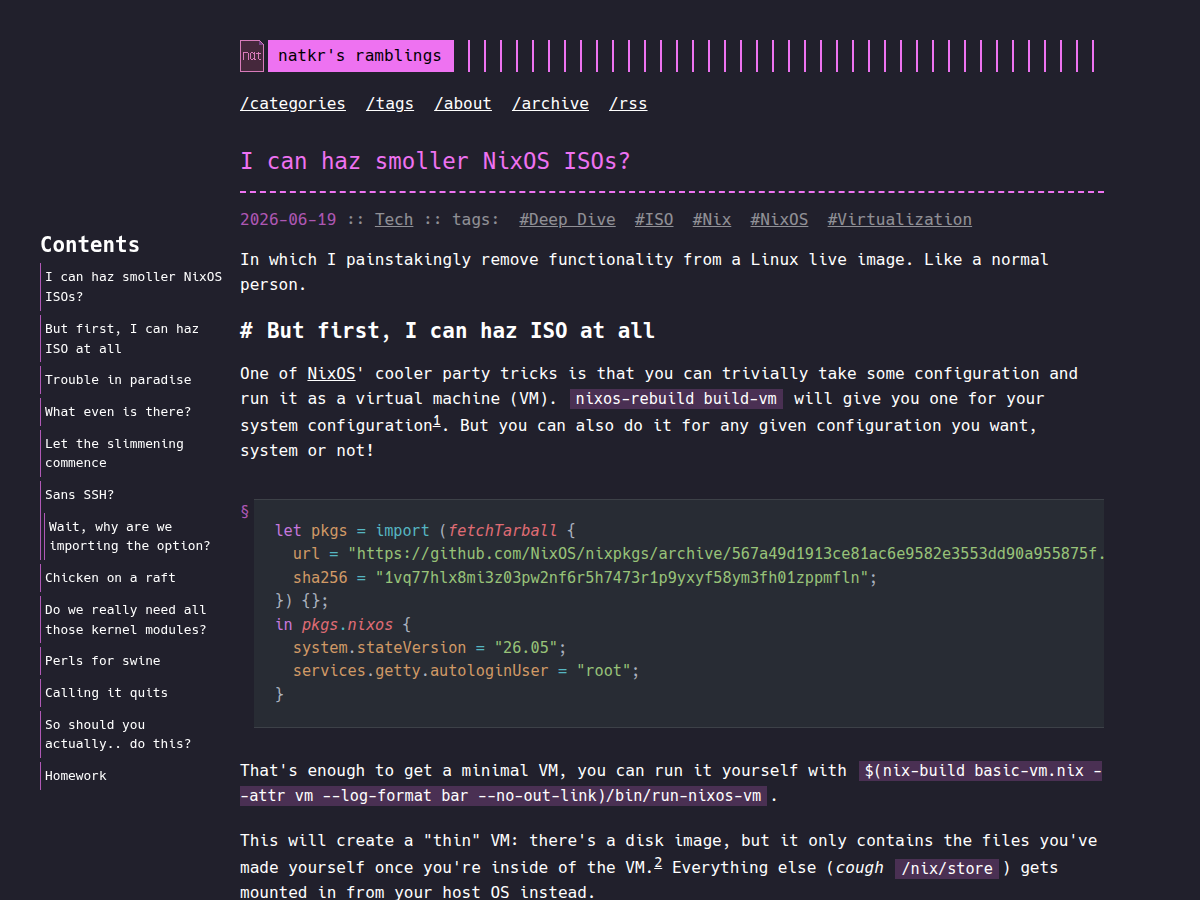Go to the /about page
The height and width of the screenshot is (900, 1200).
(463, 104)
